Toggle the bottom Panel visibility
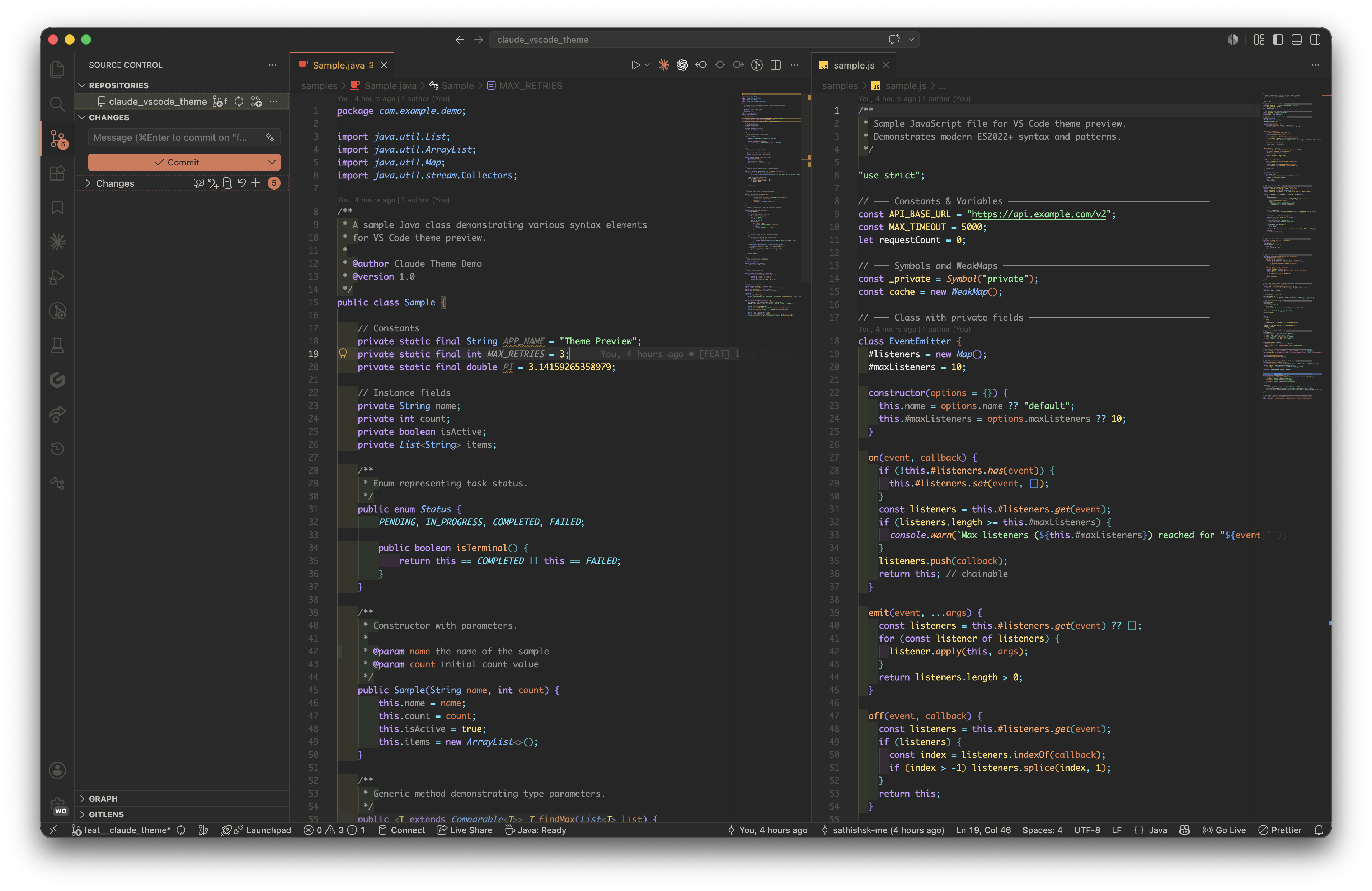The width and height of the screenshot is (1372, 891). pyautogui.click(x=1297, y=39)
